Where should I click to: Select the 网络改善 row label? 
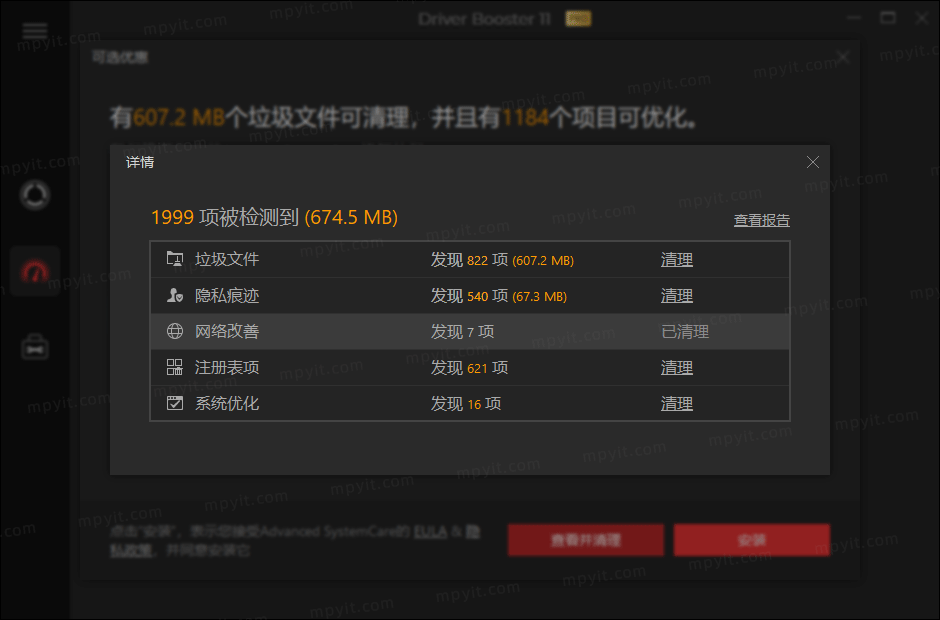(x=227, y=331)
